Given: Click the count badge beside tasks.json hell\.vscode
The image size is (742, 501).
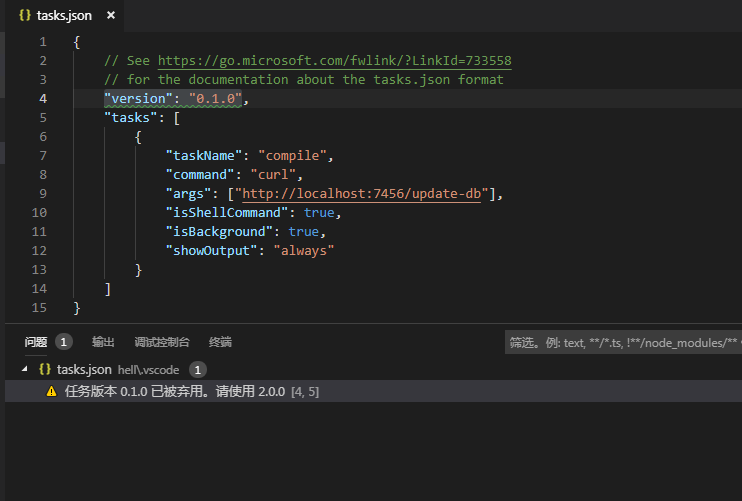Looking at the screenshot, I should point(197,369).
